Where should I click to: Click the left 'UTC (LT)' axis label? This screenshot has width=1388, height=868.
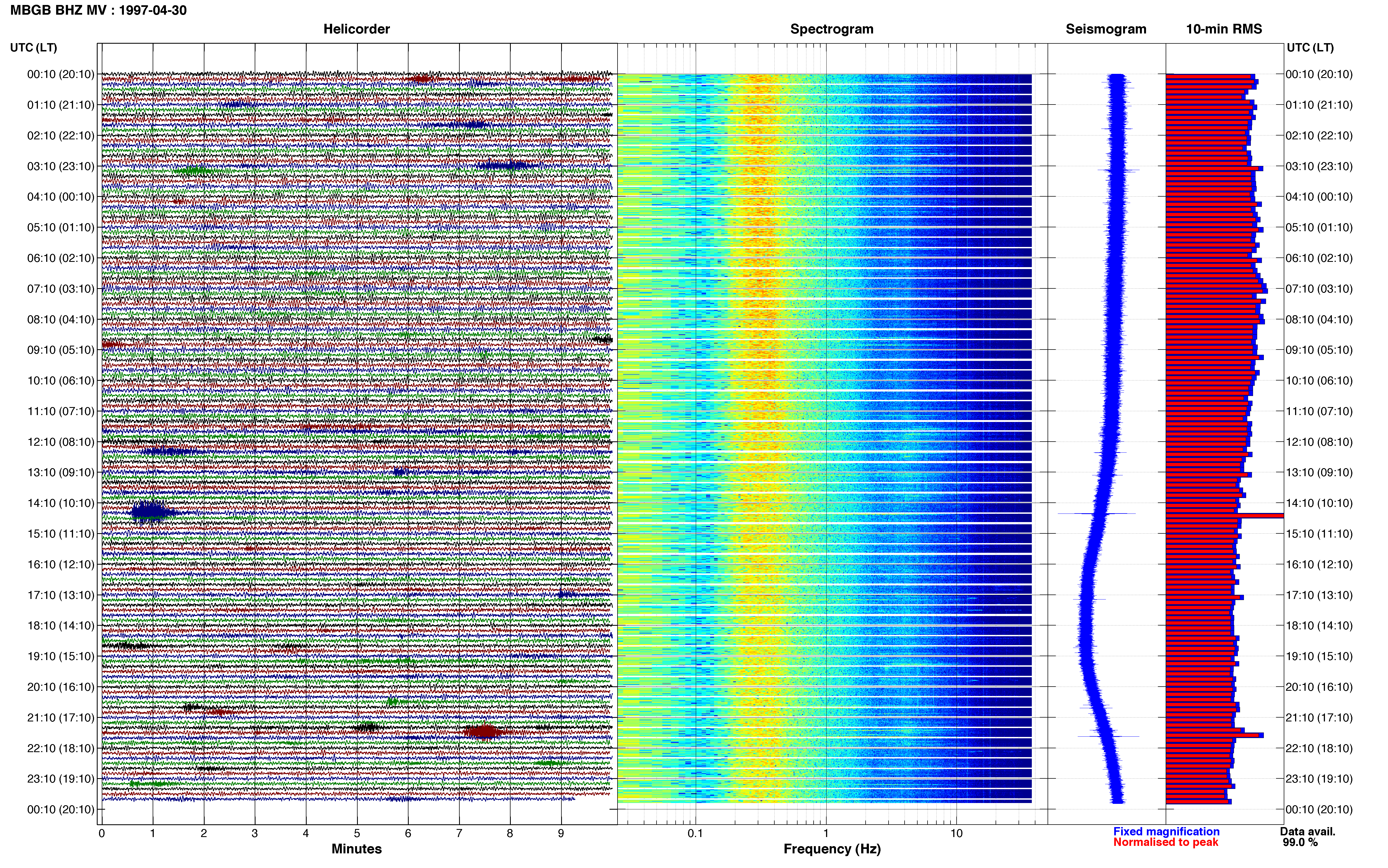pyautogui.click(x=33, y=48)
